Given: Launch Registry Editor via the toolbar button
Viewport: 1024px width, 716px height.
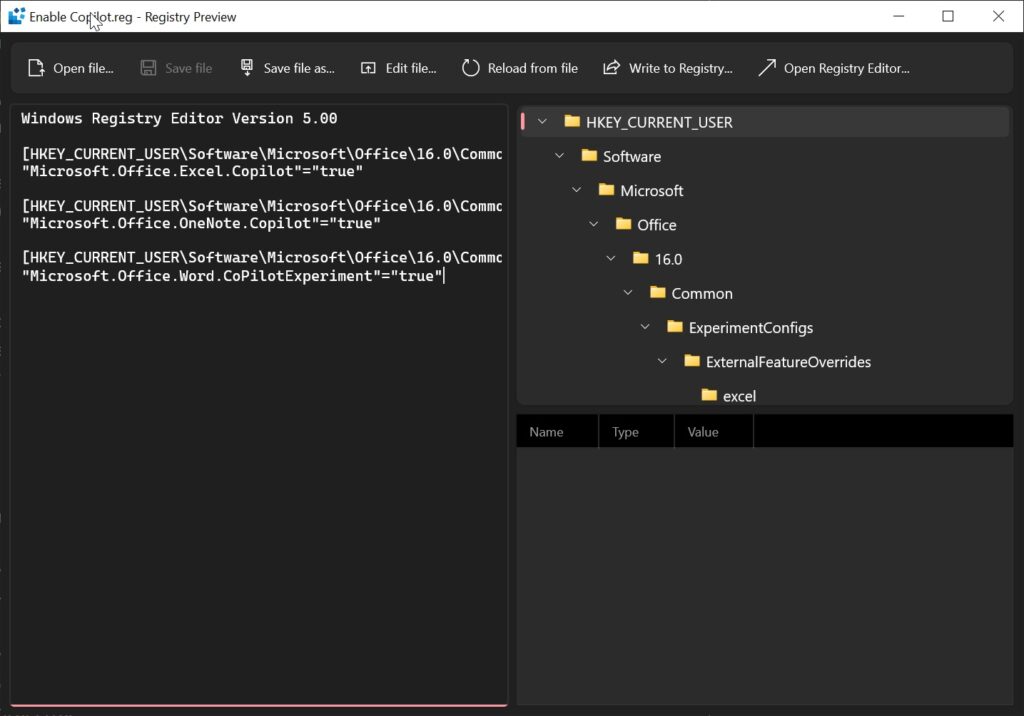Looking at the screenshot, I should tap(834, 68).
